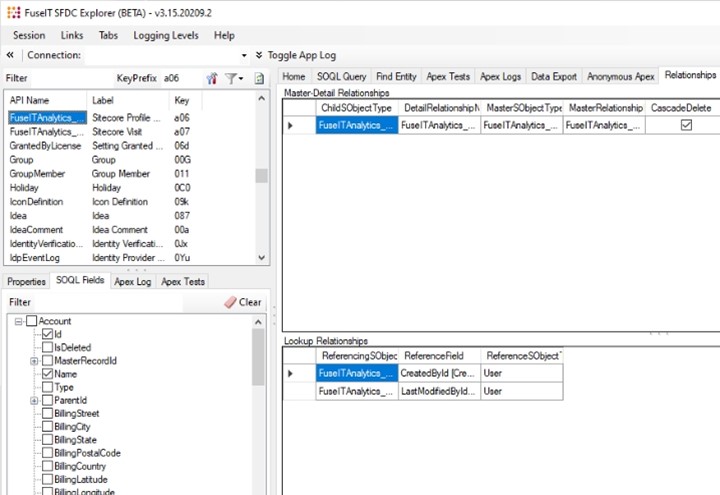Open the funnel filter dropdown arrow
Viewport: 720px width, 495px height.
241,79
